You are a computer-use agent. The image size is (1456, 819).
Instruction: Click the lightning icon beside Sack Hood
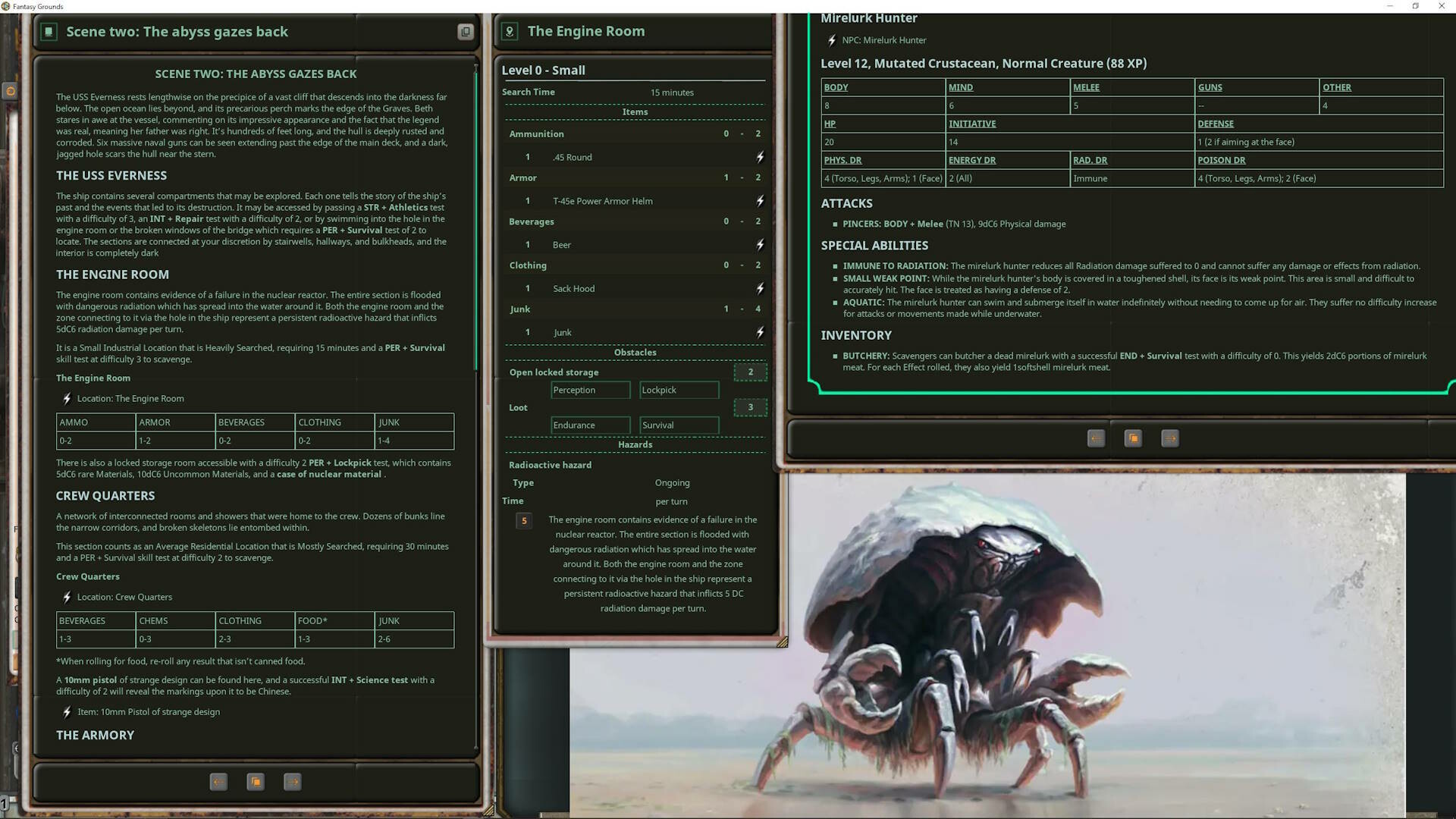[759, 288]
